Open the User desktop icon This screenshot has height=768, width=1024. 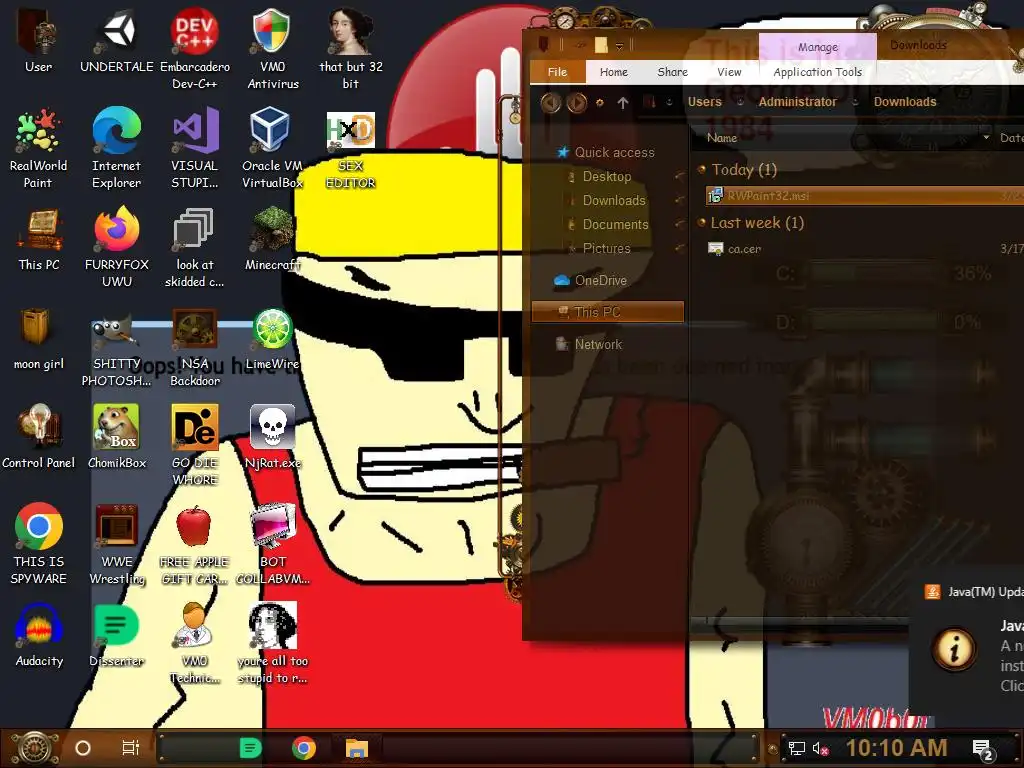38,39
